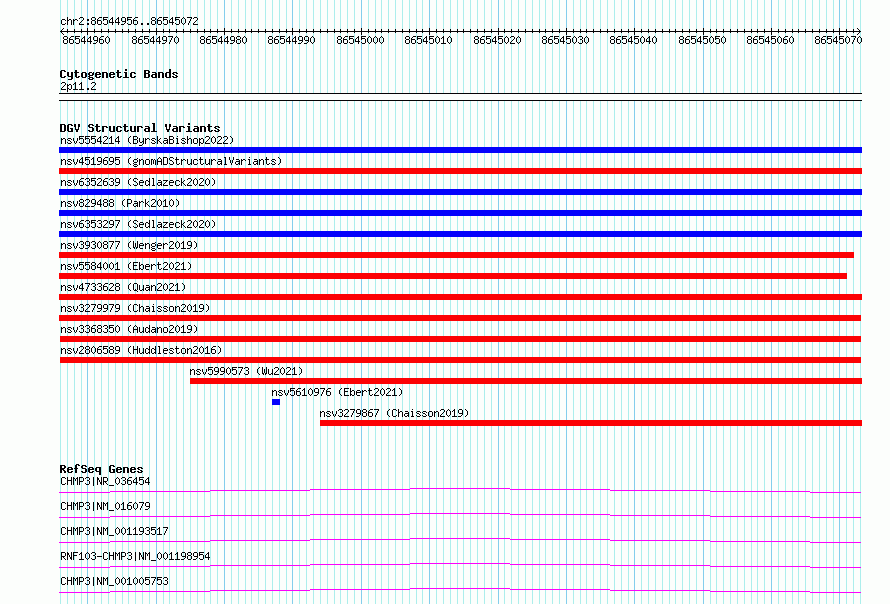The width and height of the screenshot is (890, 604).
Task: Click the magenta line for CHMP3|NM_001005753
Action: 460,590
